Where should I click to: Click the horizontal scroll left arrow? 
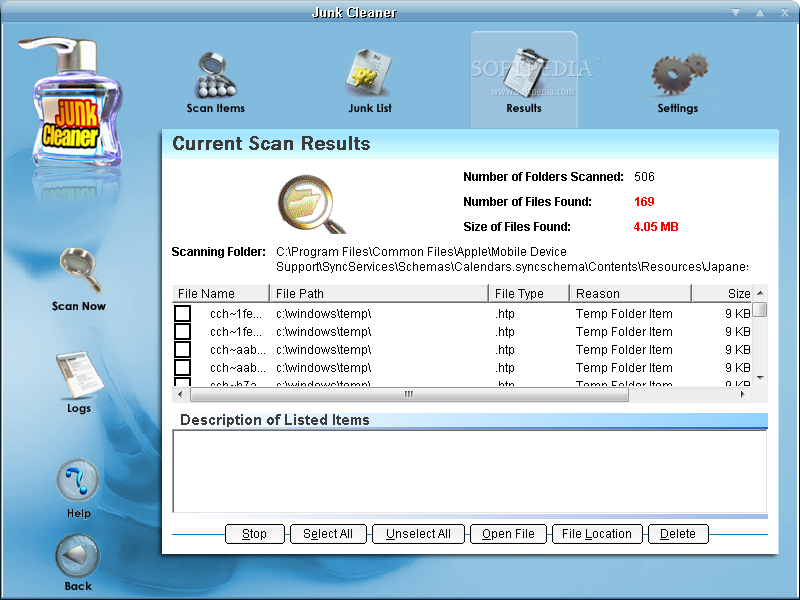click(180, 394)
